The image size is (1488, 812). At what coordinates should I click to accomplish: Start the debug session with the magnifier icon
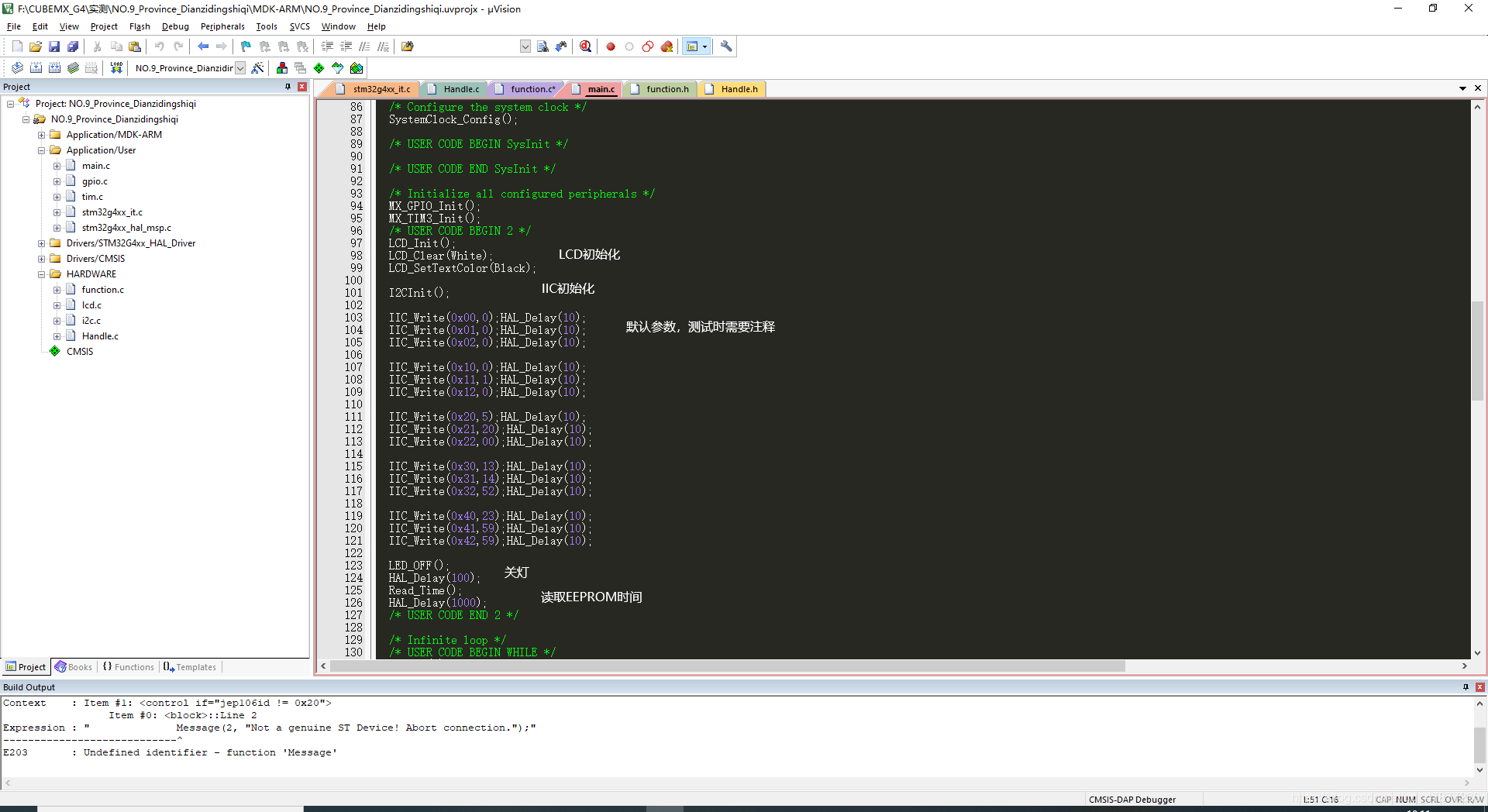pos(586,46)
